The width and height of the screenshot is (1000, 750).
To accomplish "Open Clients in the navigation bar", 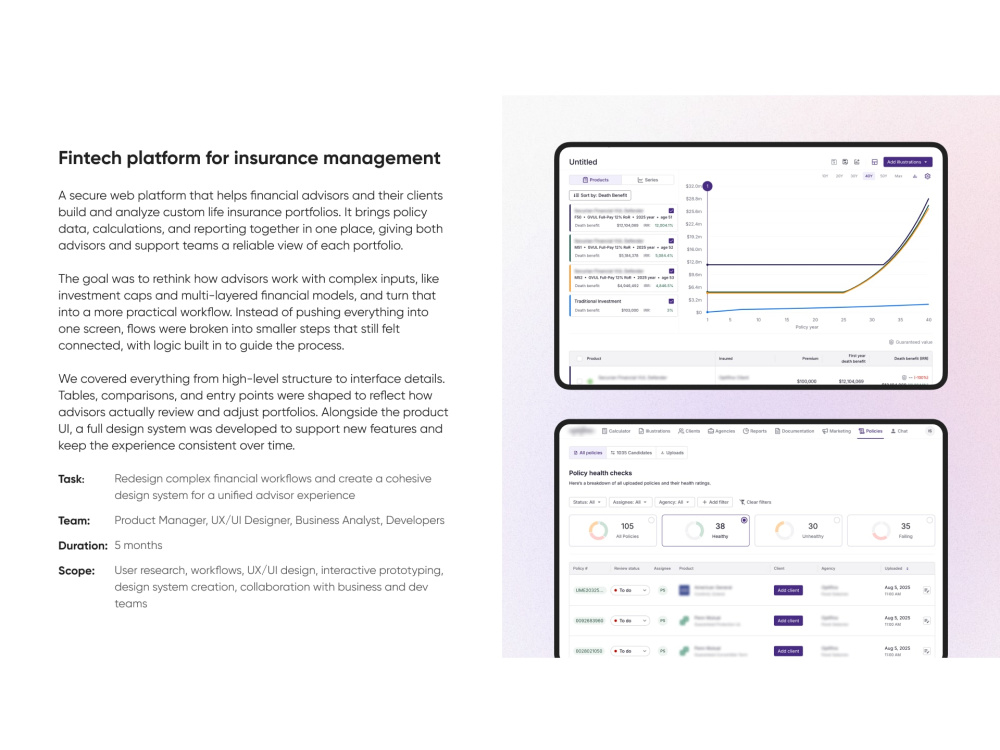I will tap(689, 431).
